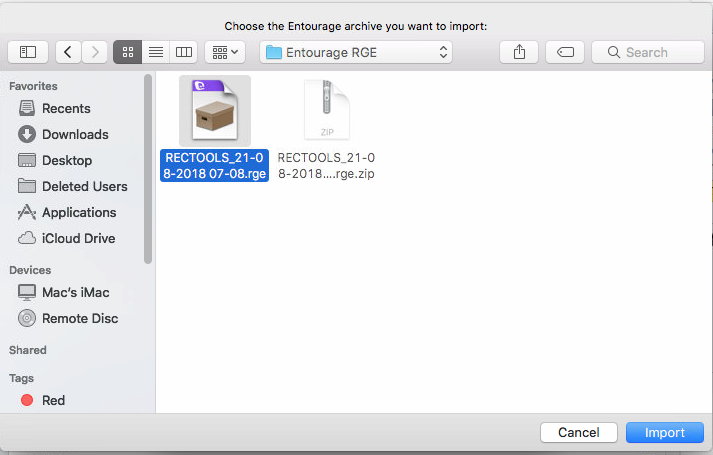Click the Recents sidebar icon

tap(27, 108)
